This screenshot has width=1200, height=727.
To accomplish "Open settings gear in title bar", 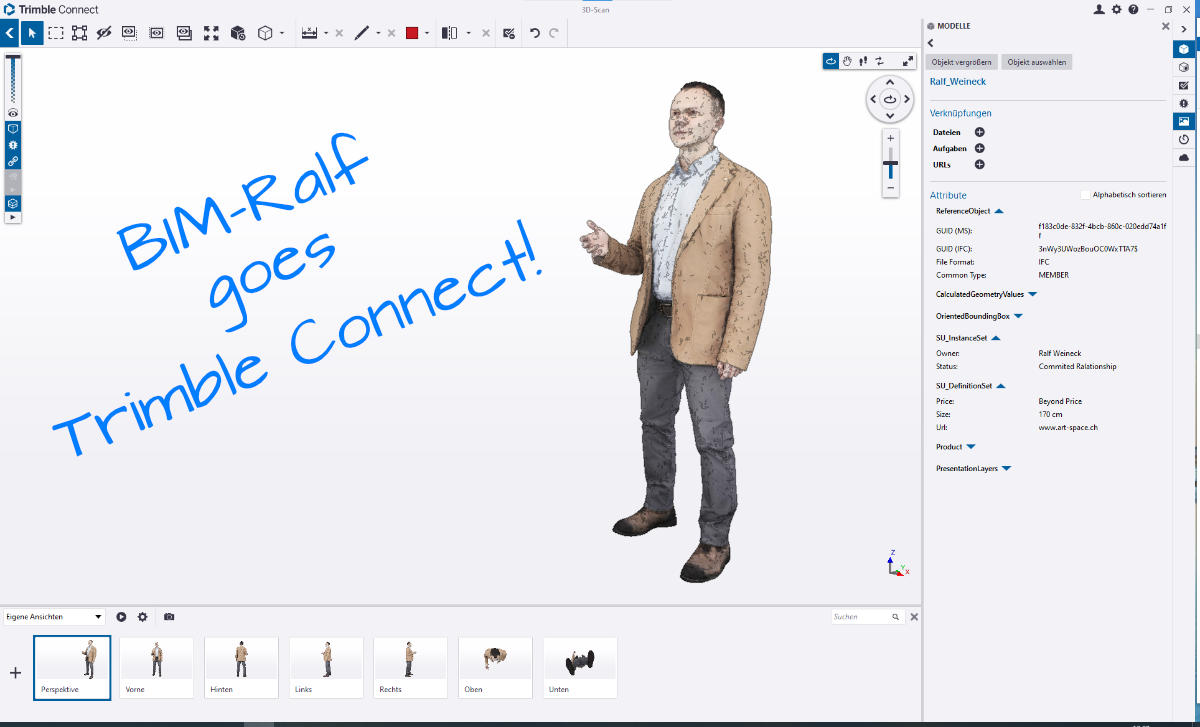I will pos(1116,9).
